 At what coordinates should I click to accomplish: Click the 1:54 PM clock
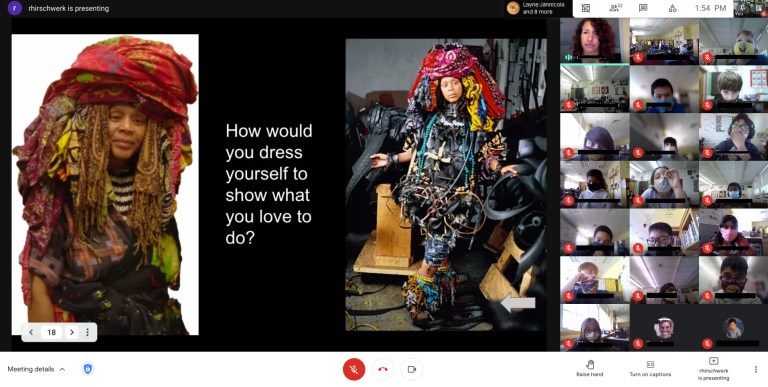pyautogui.click(x=710, y=8)
